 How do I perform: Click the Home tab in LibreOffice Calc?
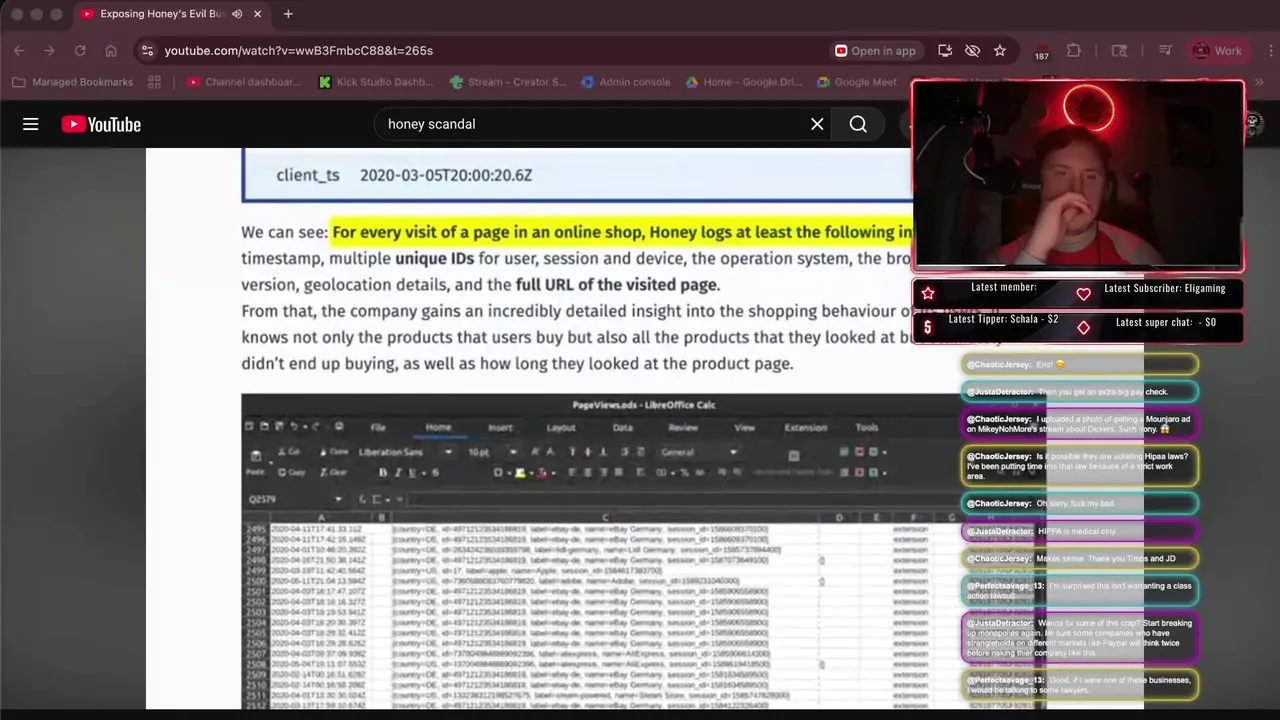click(x=438, y=427)
